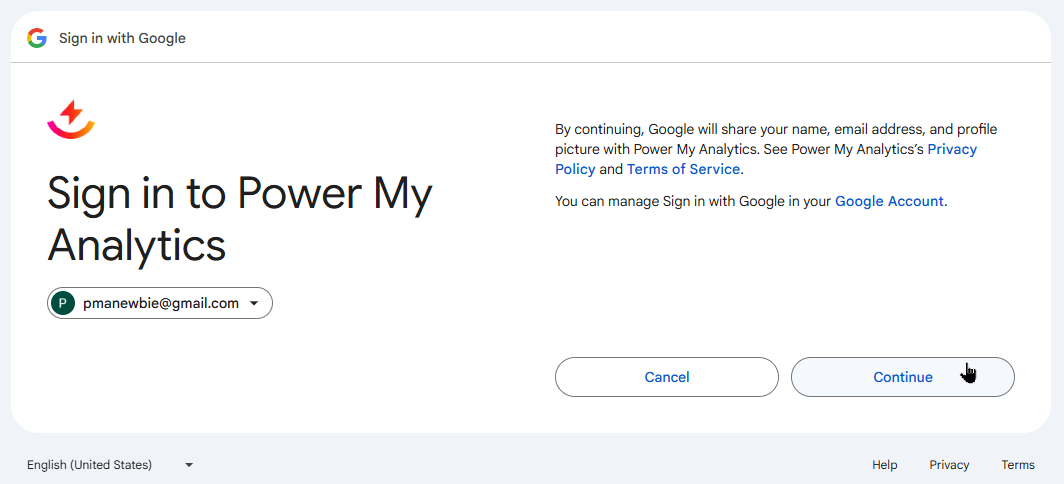
Task: Select the pmanewbie@gmail.com email address text
Action: coord(160,303)
